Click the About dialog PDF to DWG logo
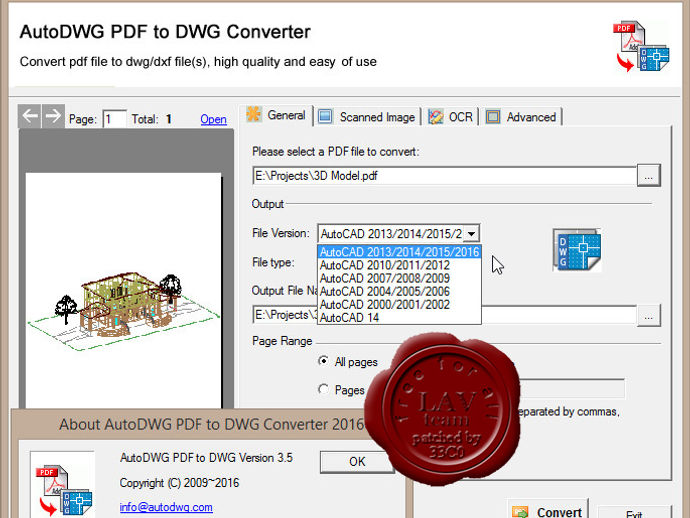Screen dimensions: 690x518 [x=64, y=490]
